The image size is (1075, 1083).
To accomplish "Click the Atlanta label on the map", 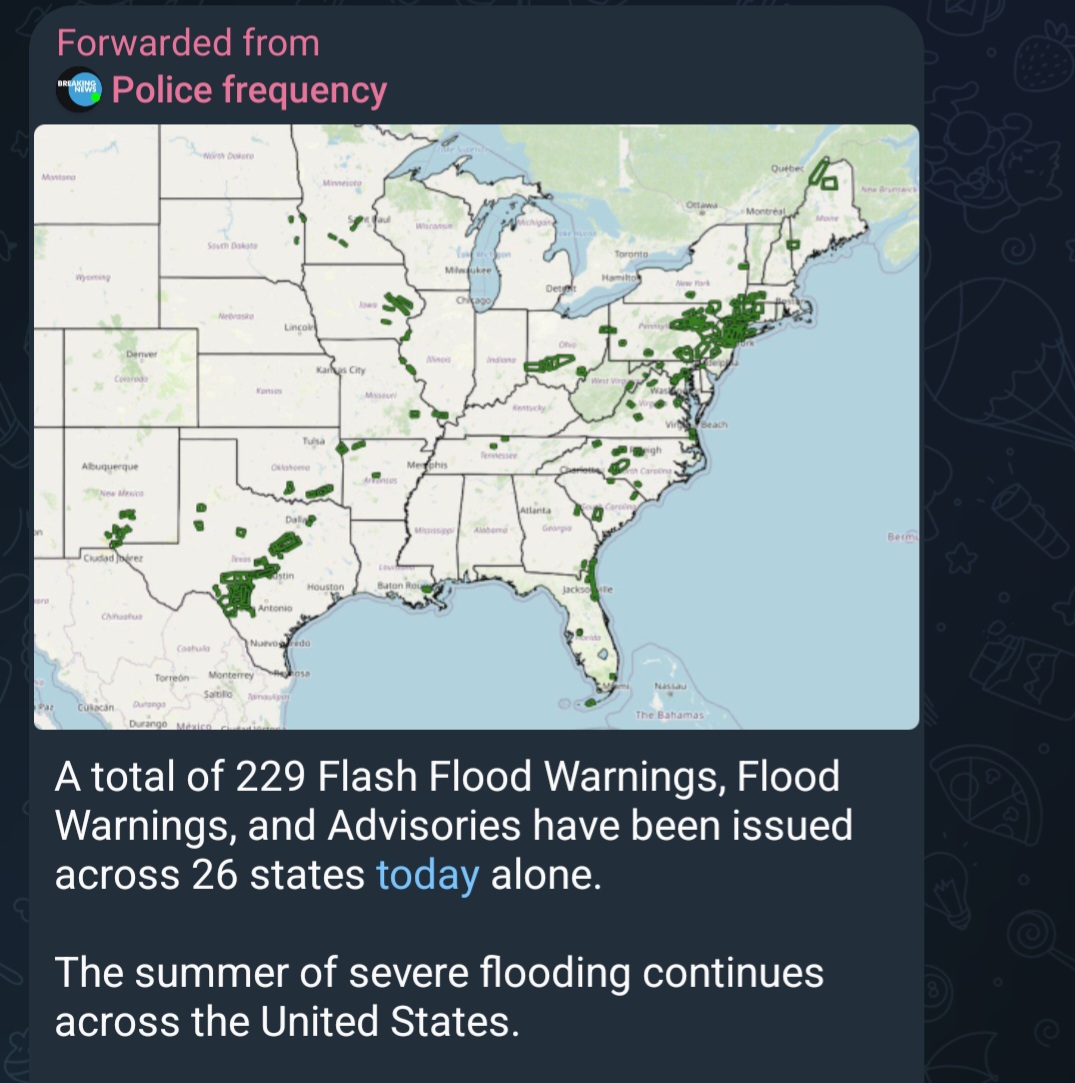I will (x=535, y=512).
